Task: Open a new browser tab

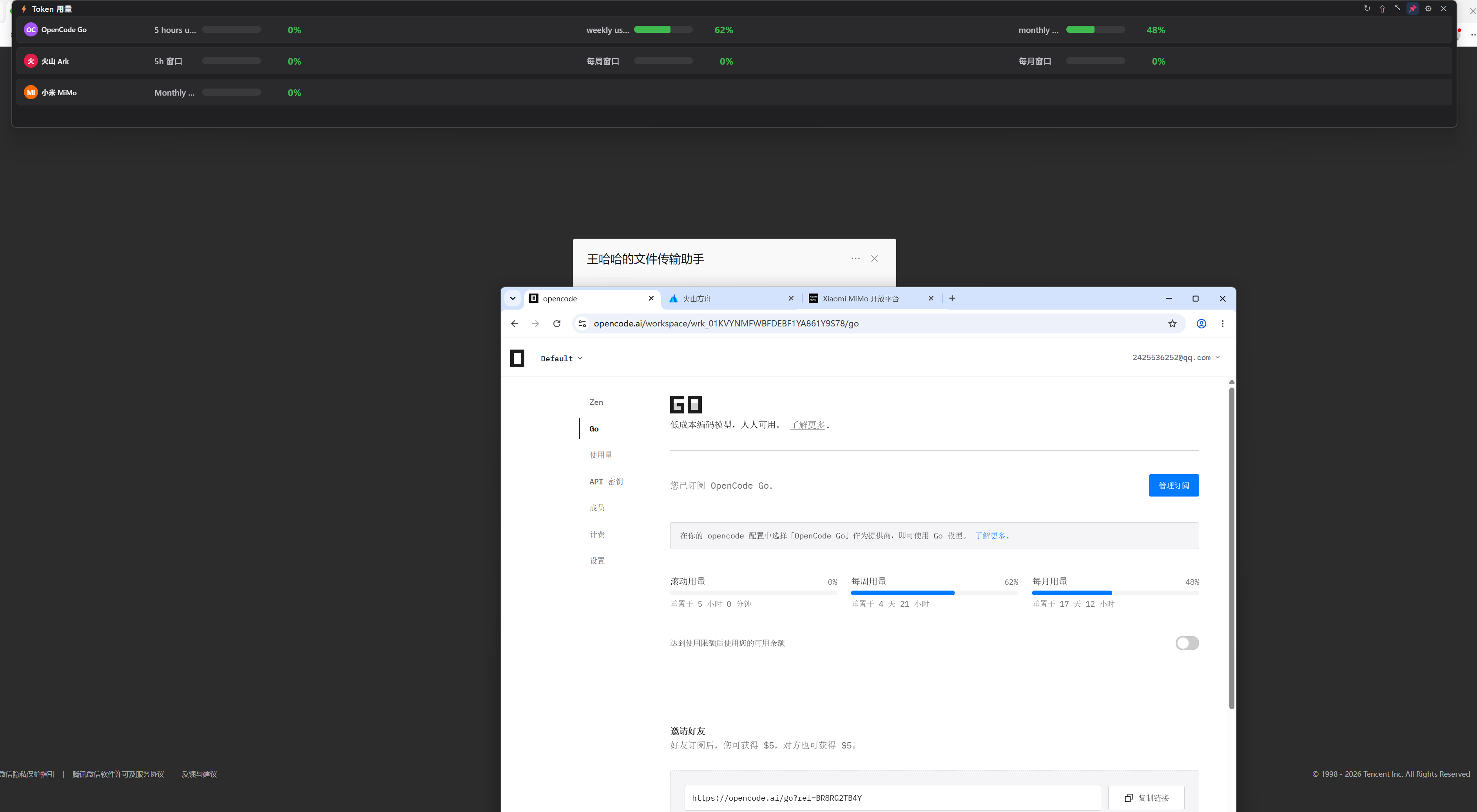Action: click(x=952, y=298)
